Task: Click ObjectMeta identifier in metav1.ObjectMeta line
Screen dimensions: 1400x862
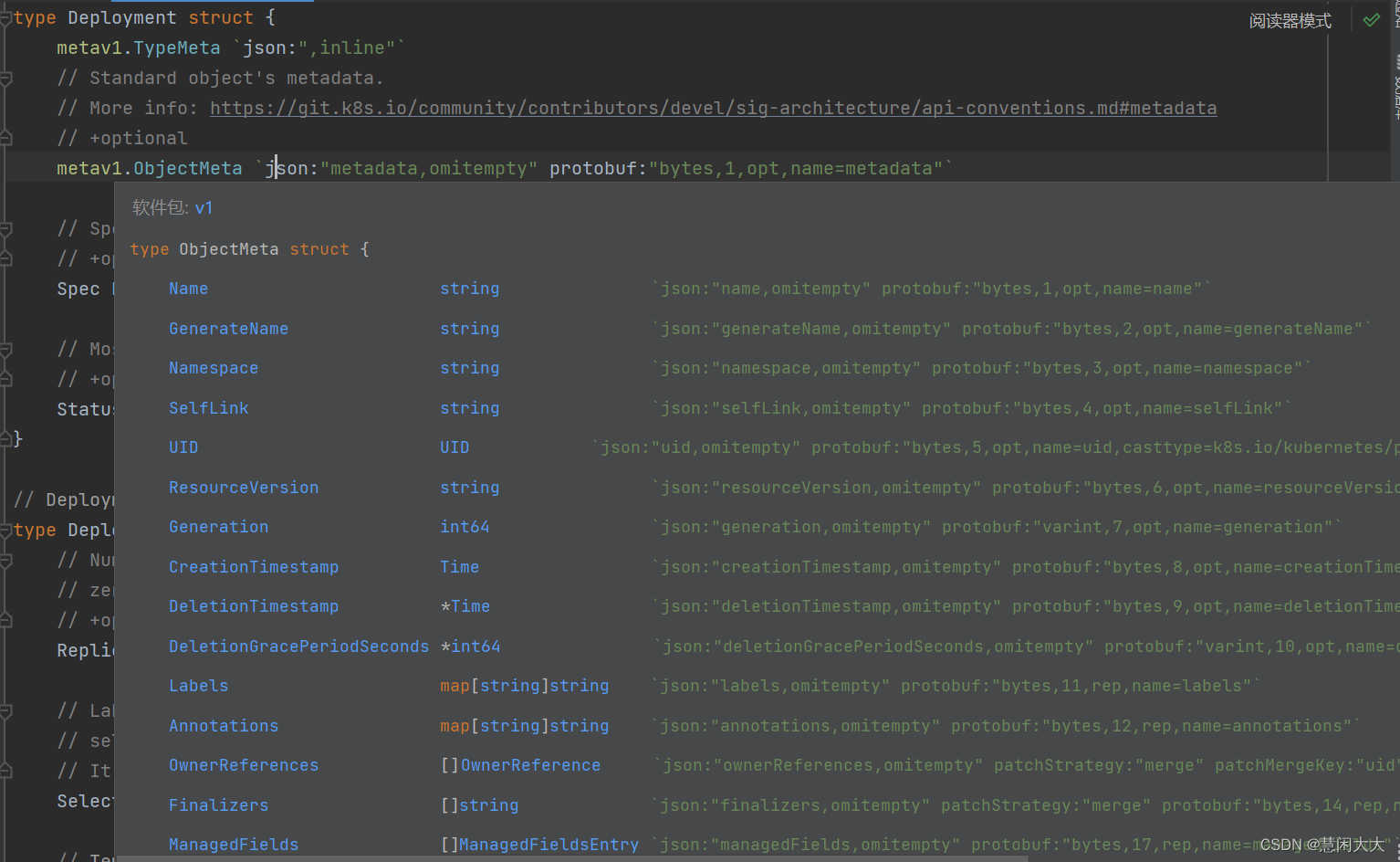Action: 188,169
